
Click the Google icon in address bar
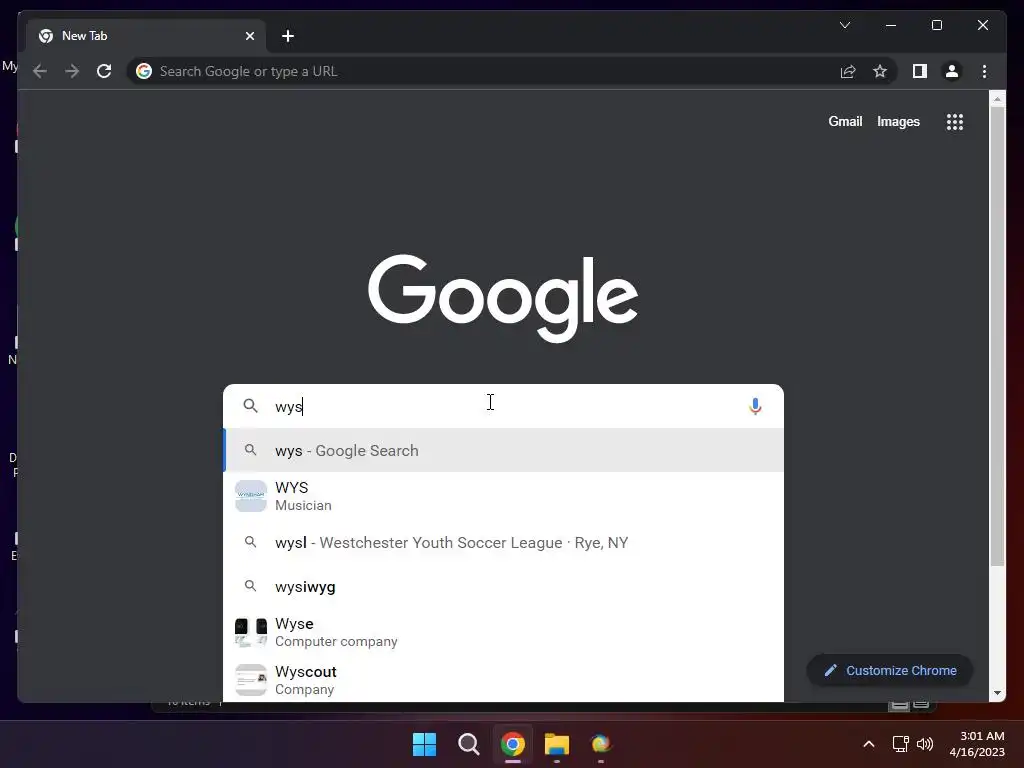[x=144, y=71]
